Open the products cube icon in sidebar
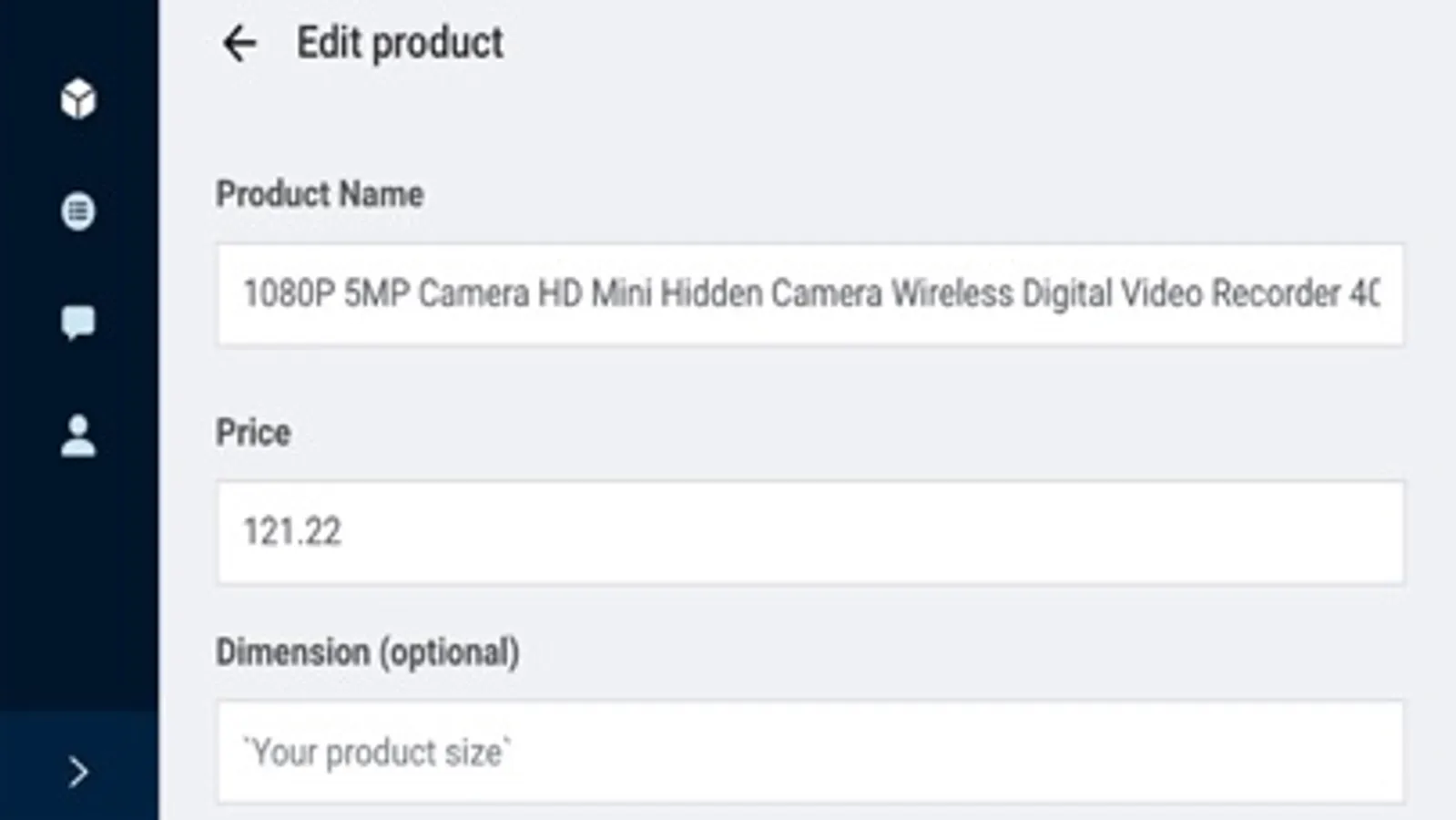Viewport: 1456px width, 820px height. 78,99
